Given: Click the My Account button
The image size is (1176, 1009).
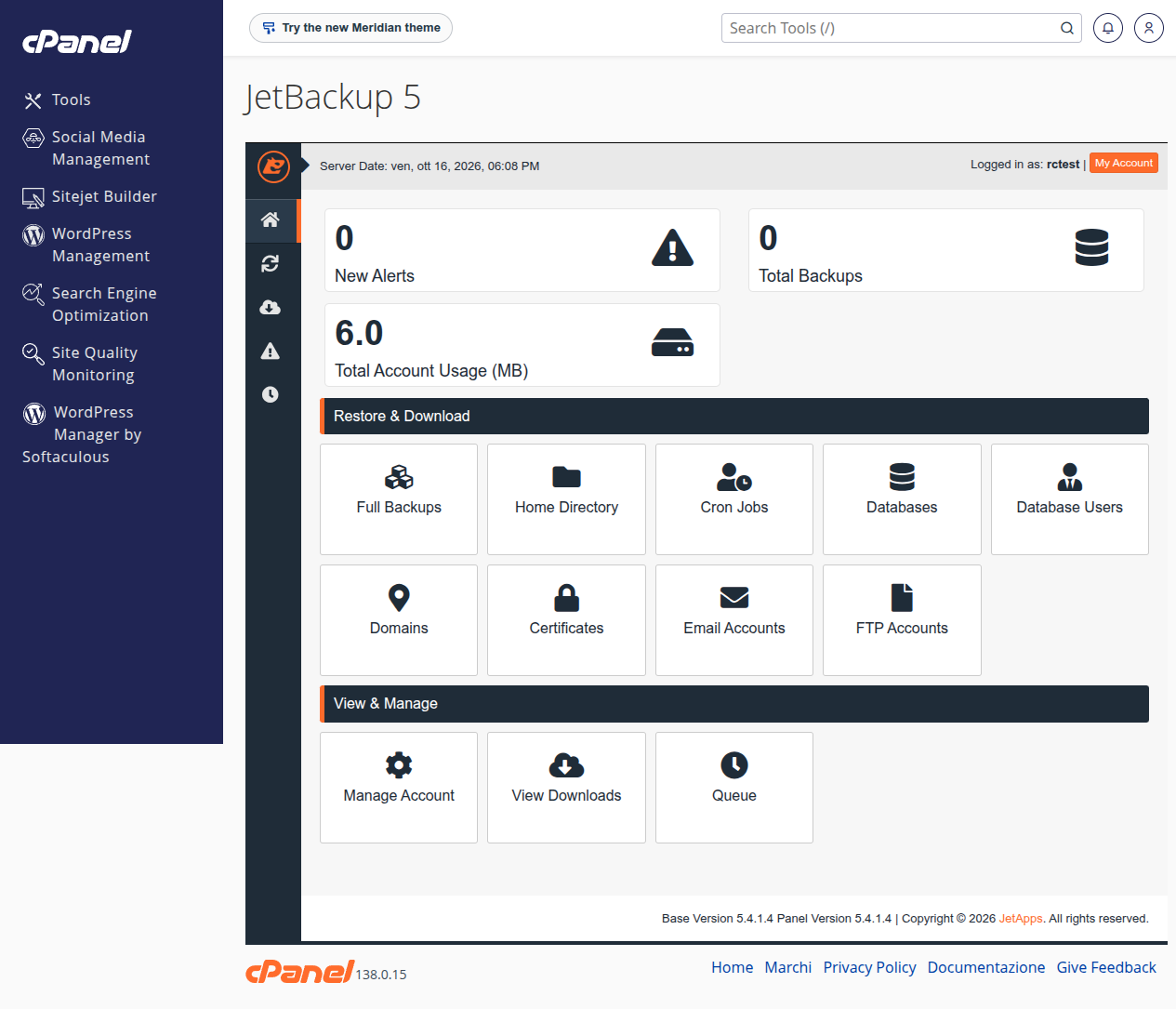Looking at the screenshot, I should [1124, 163].
